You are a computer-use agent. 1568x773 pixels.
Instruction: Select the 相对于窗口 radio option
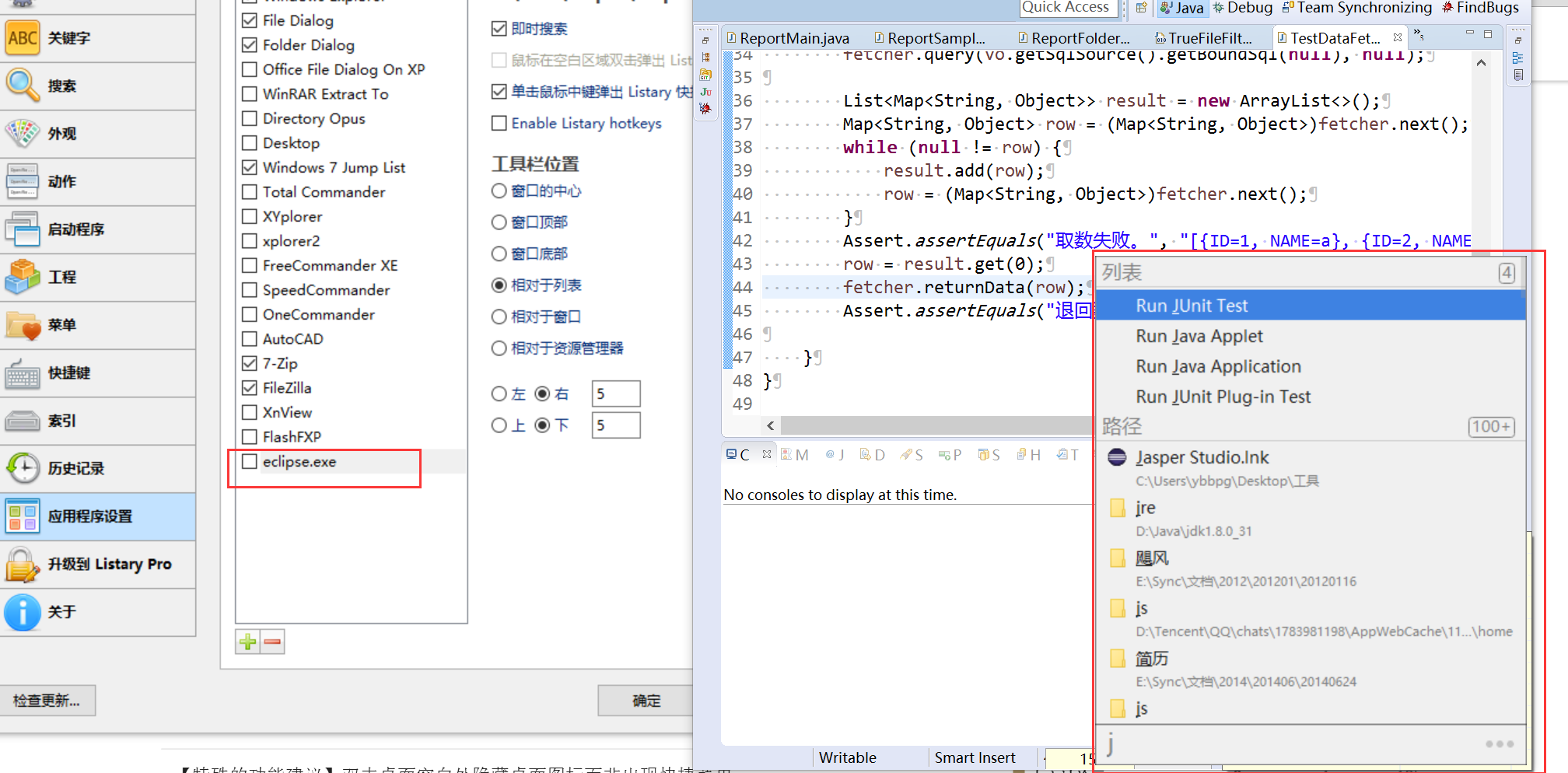[499, 317]
